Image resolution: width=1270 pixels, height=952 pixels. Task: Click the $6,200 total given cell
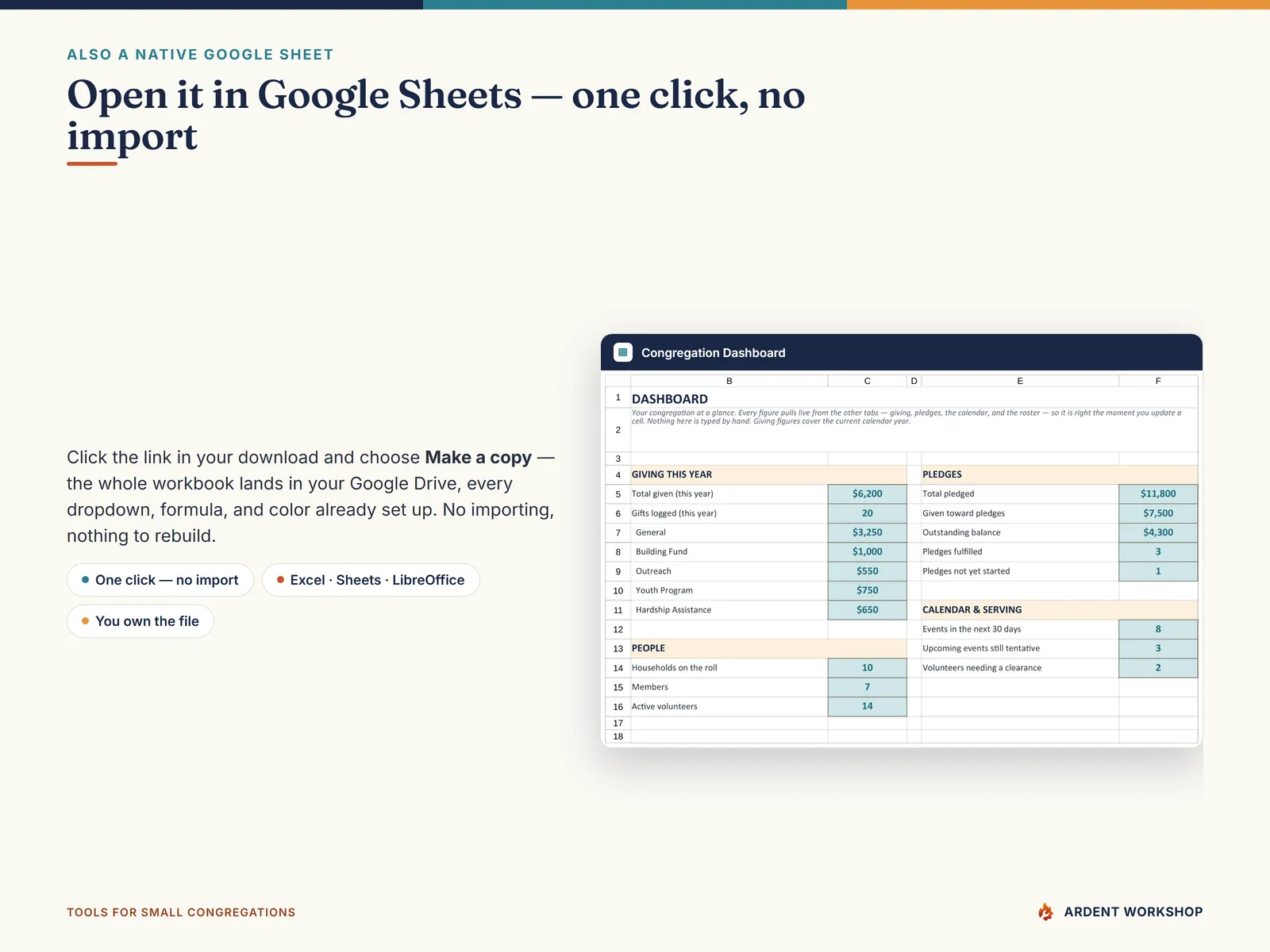[868, 493]
